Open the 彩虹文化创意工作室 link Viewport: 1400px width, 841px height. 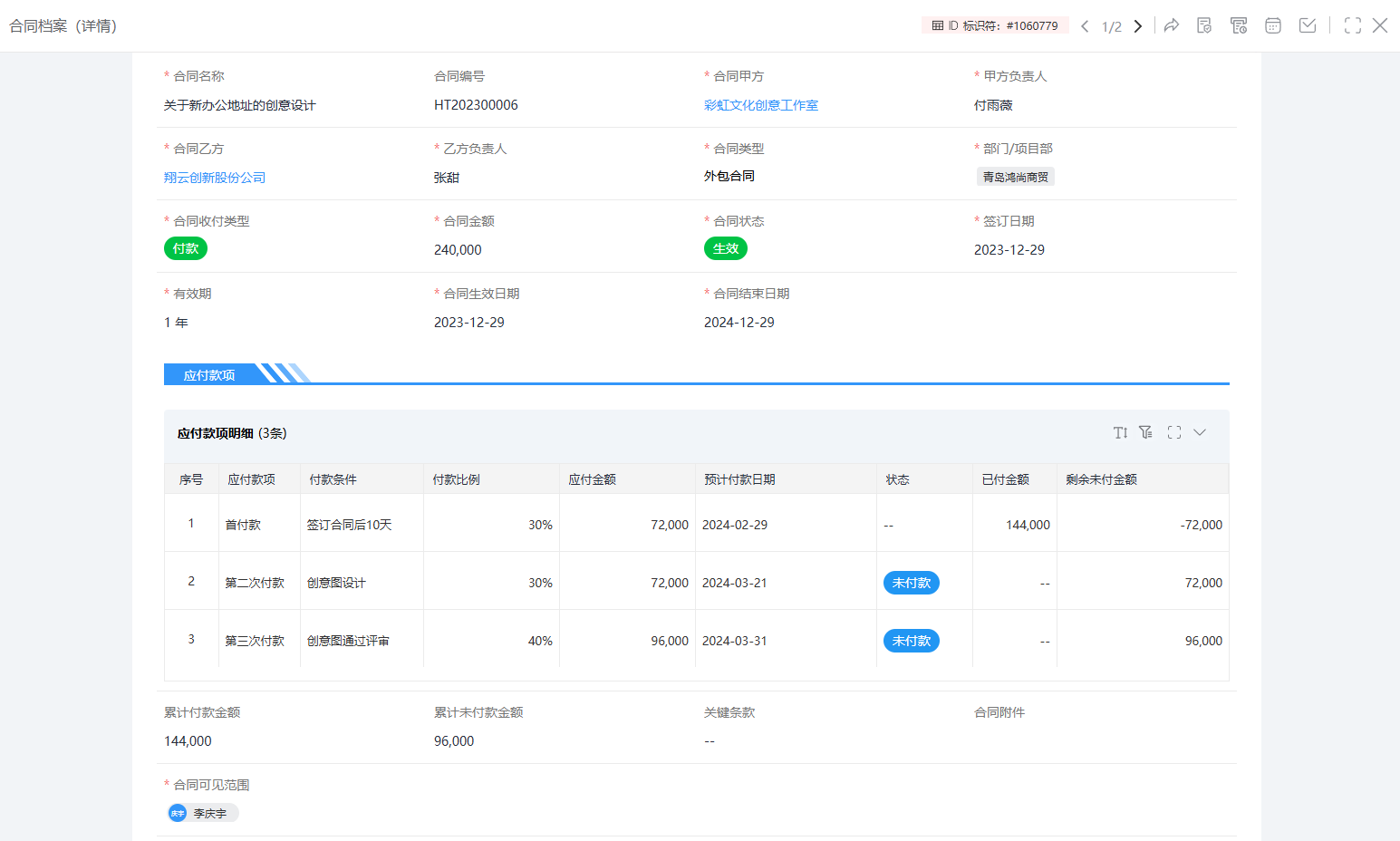(760, 105)
